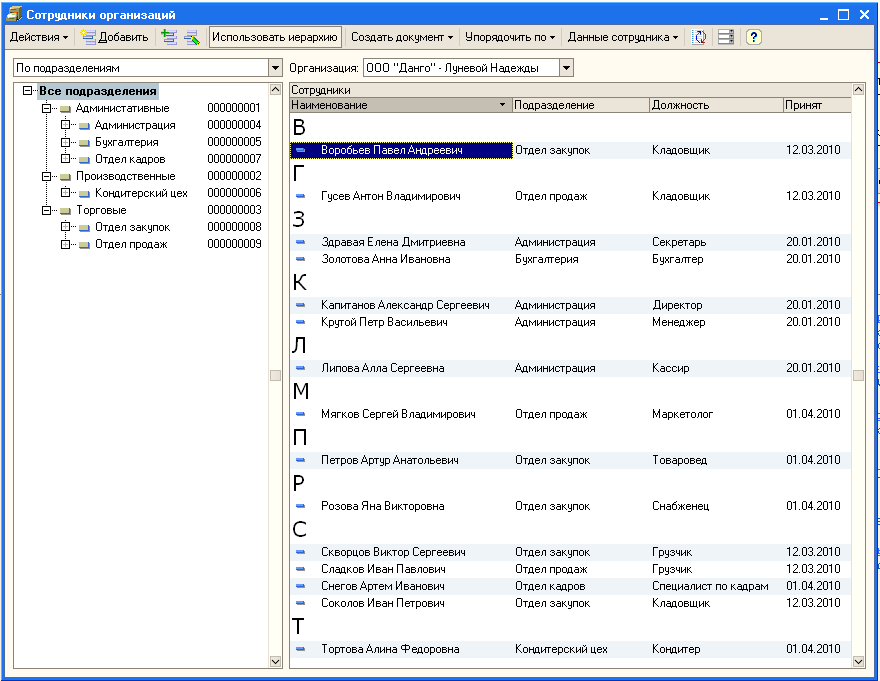The height and width of the screenshot is (681, 880).
Task: Click the refresh list icon in toolbar
Action: [700, 37]
